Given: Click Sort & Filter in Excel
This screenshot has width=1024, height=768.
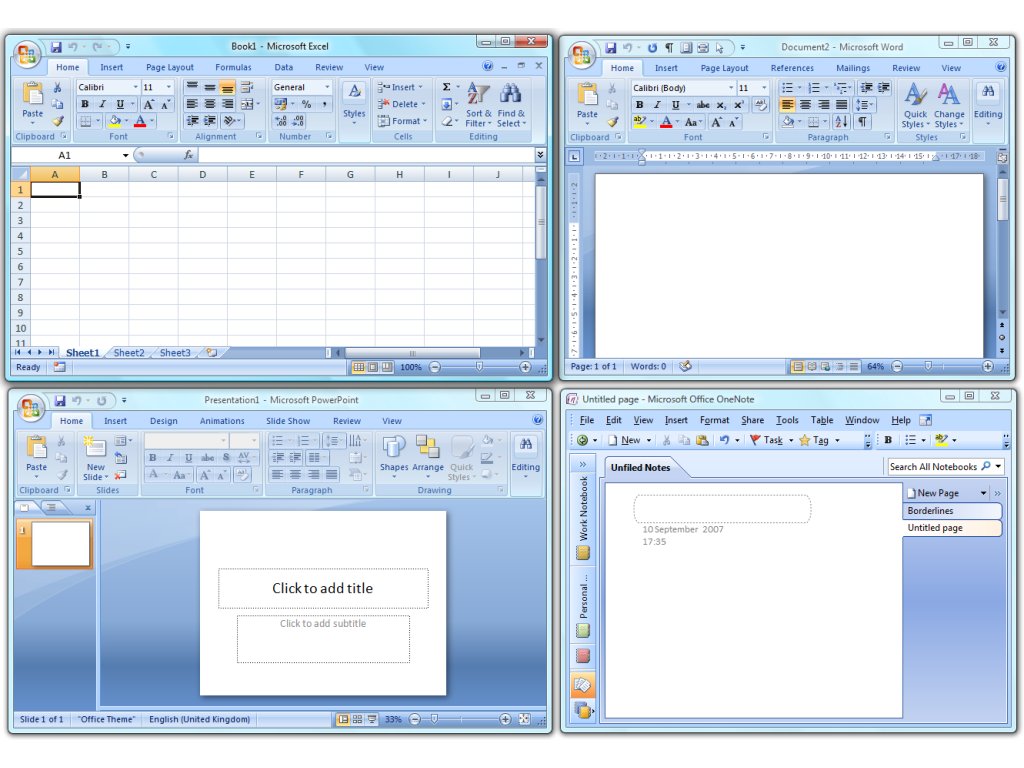Looking at the screenshot, I should (478, 105).
